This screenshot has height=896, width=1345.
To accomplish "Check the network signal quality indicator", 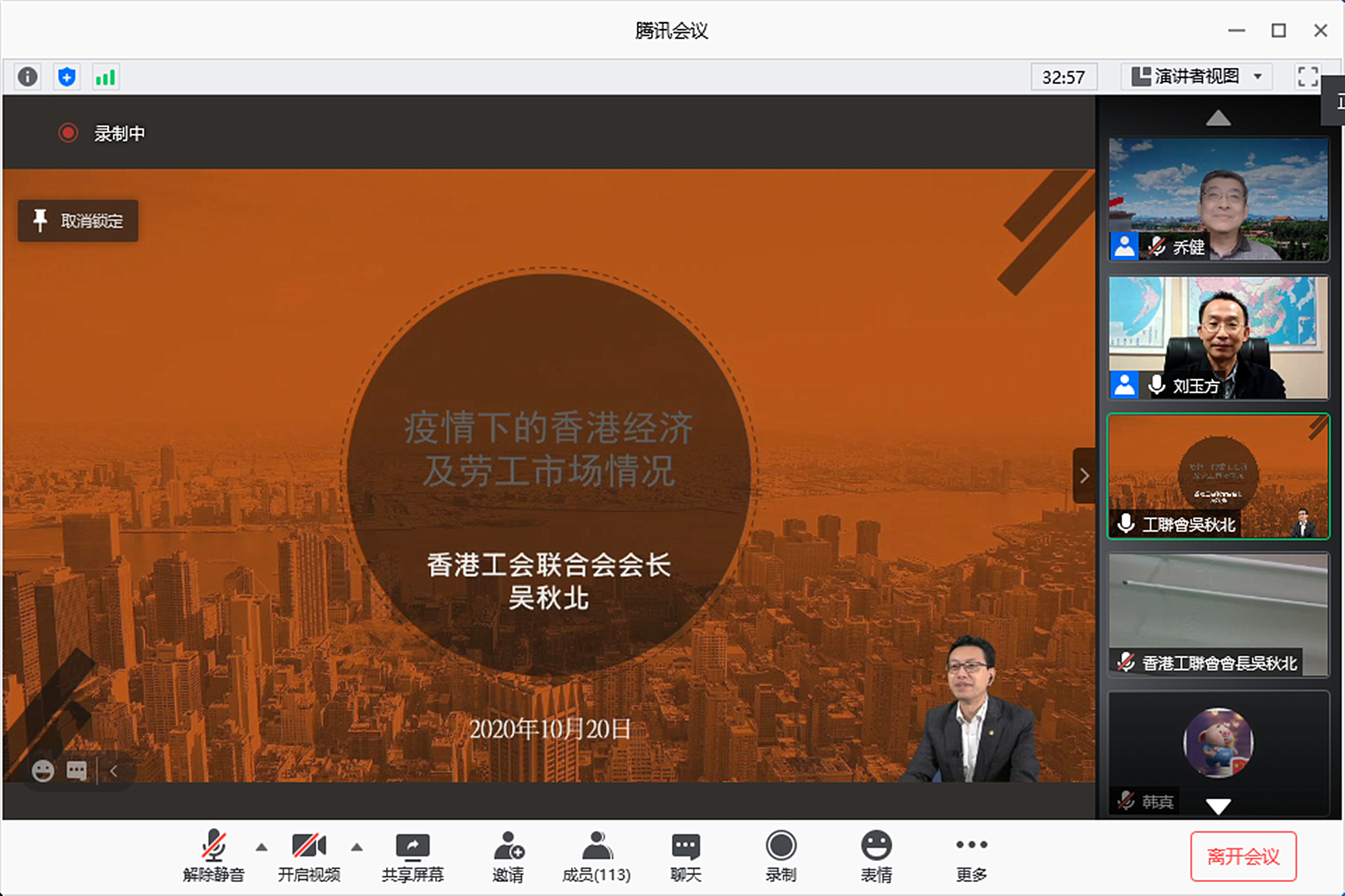I will point(105,76).
